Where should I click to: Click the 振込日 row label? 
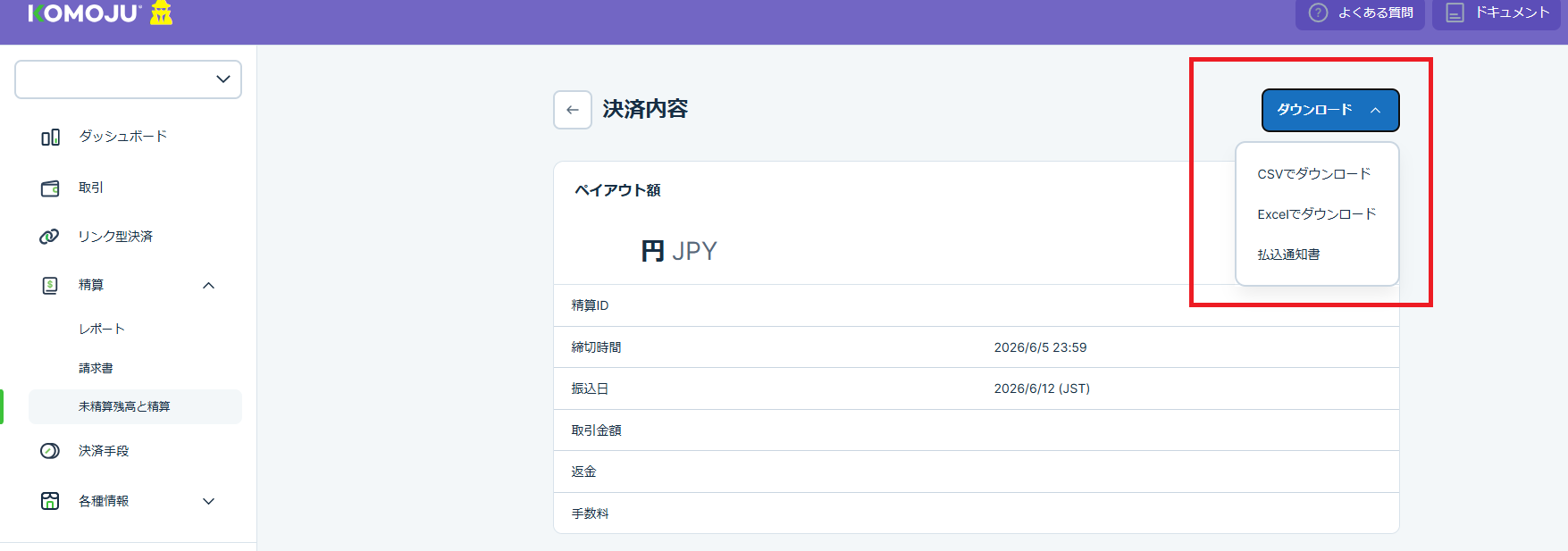(x=590, y=388)
